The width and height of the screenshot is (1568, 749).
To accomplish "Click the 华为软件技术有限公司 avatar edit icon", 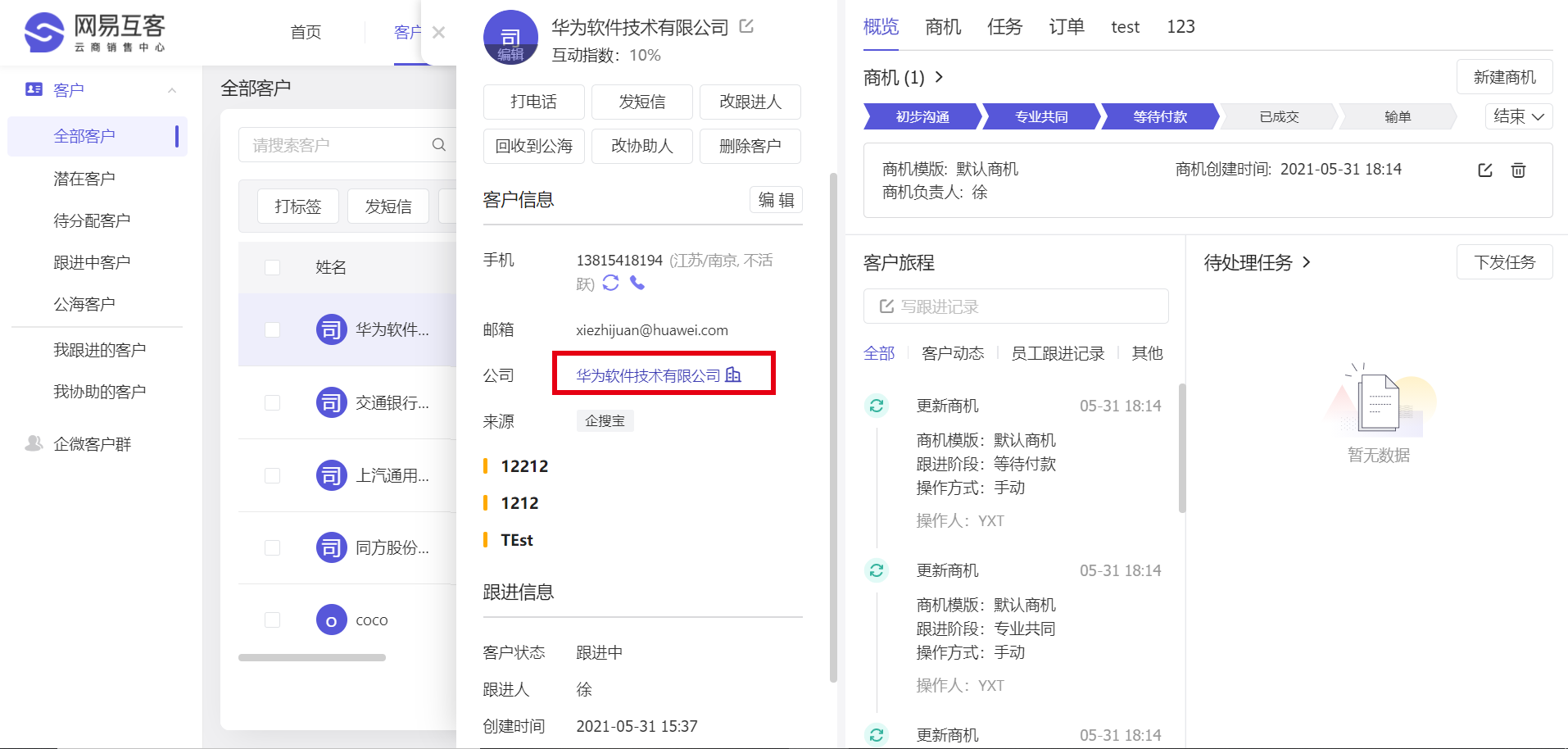I will pos(510,37).
